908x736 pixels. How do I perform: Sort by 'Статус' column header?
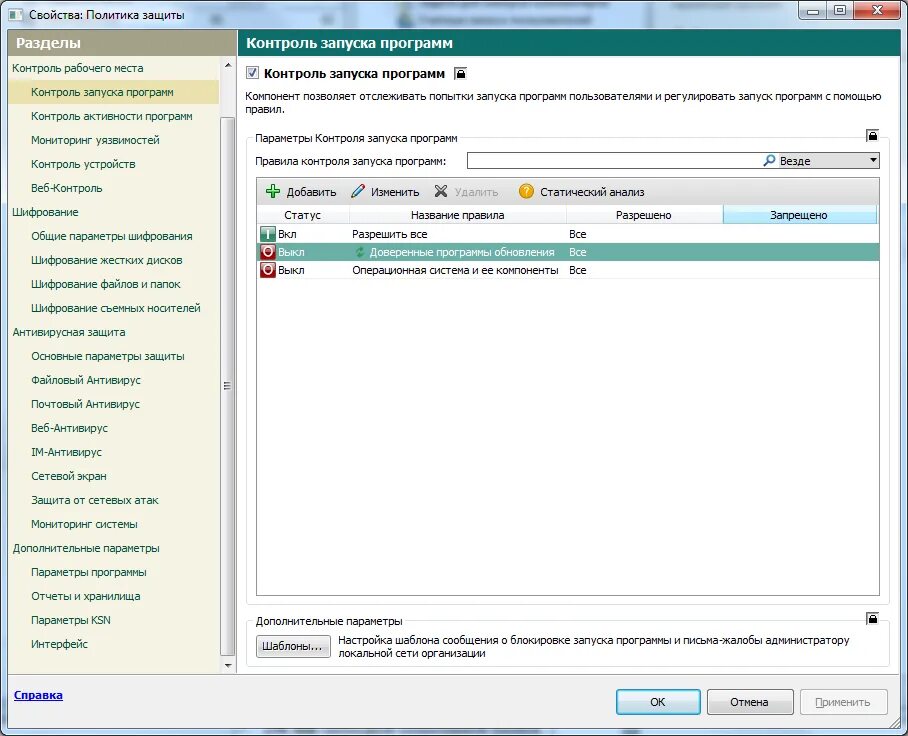303,215
